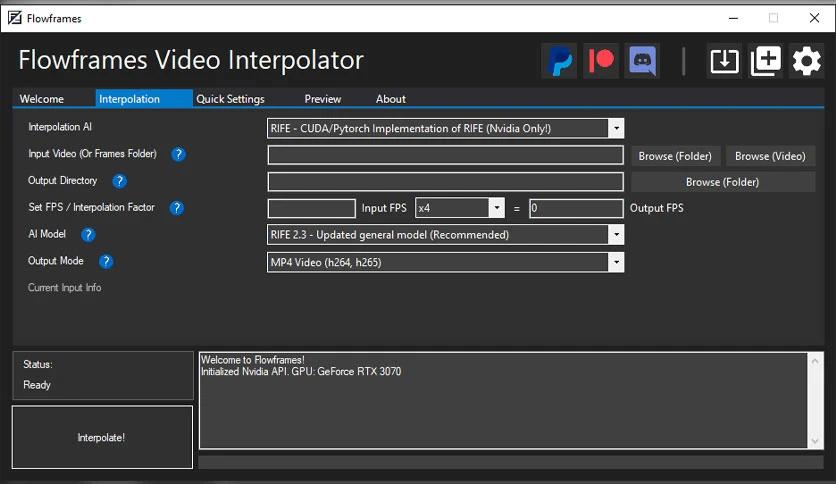
Task: Open settings via gear icon
Action: (806, 61)
